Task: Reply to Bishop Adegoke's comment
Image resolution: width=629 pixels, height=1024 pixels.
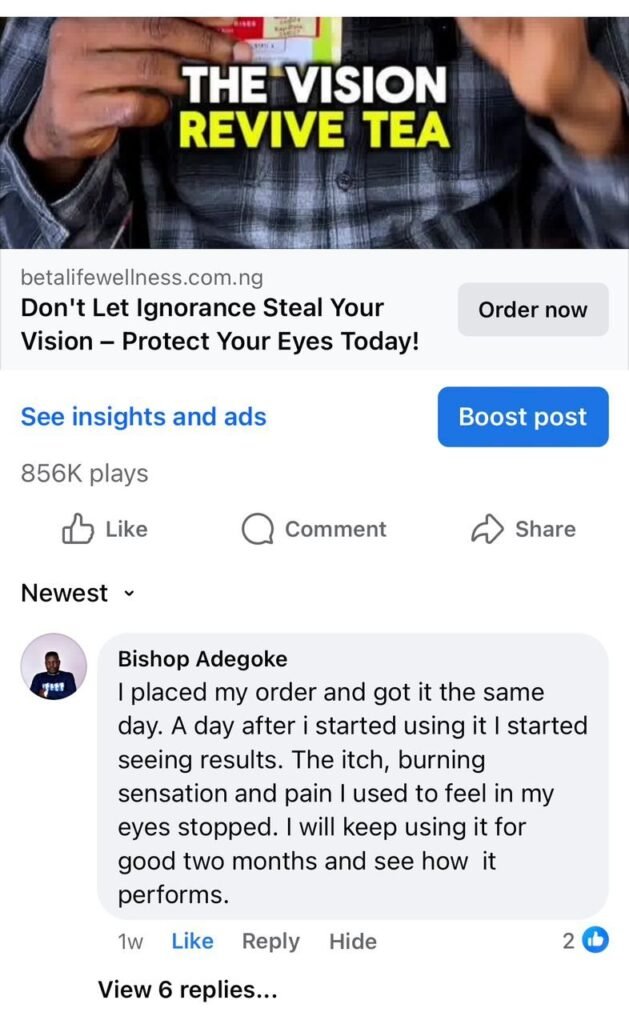Action: tap(271, 941)
